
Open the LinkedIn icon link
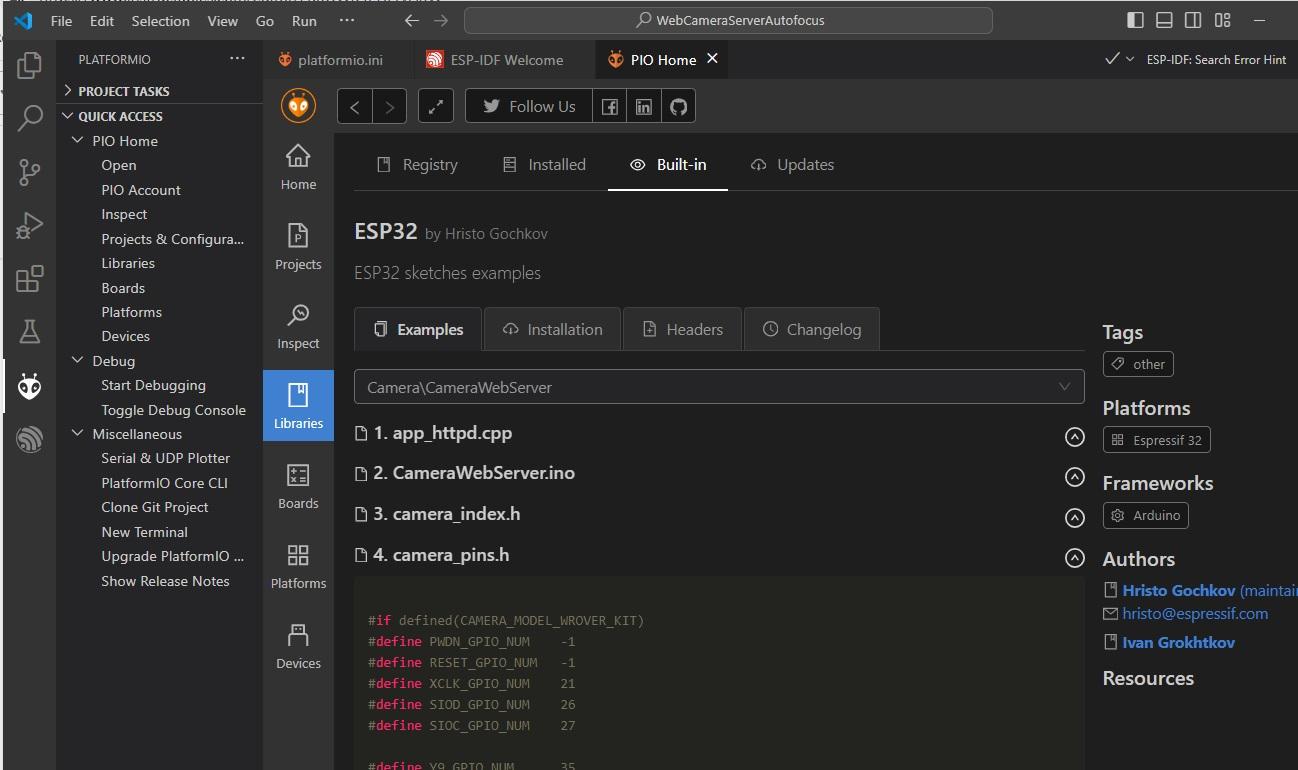click(x=643, y=107)
